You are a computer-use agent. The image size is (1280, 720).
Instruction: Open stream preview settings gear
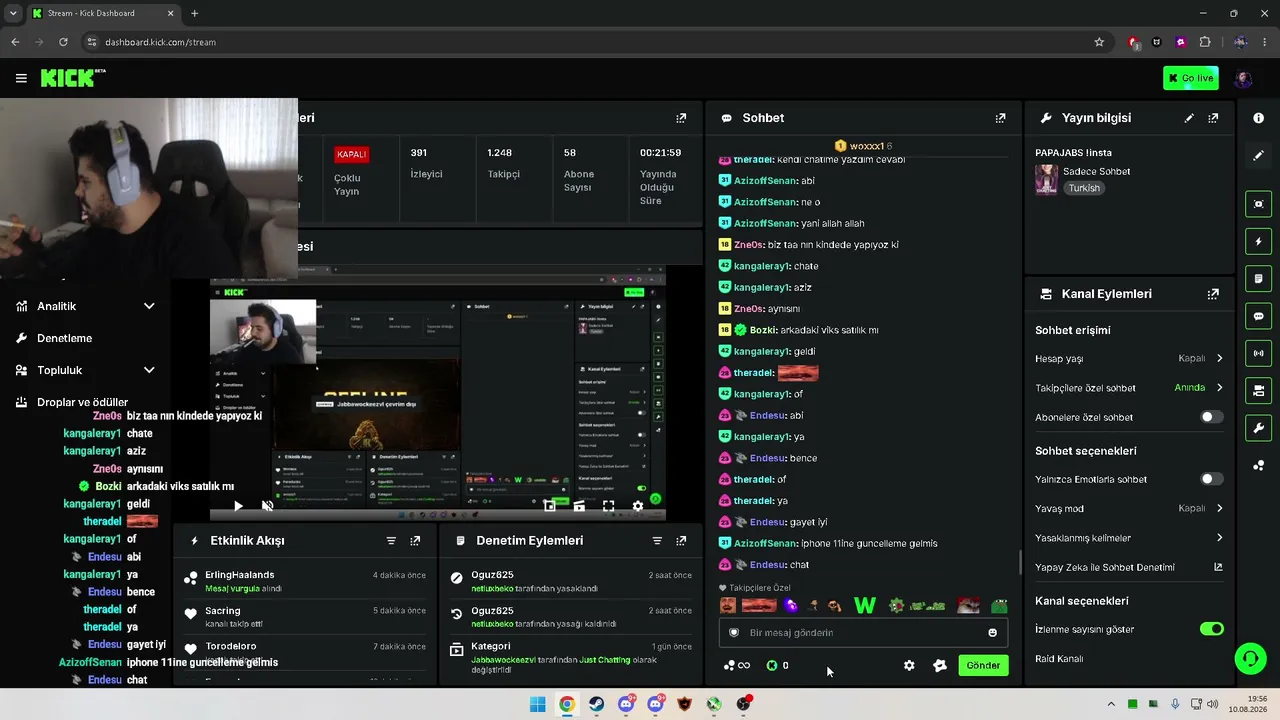[638, 506]
